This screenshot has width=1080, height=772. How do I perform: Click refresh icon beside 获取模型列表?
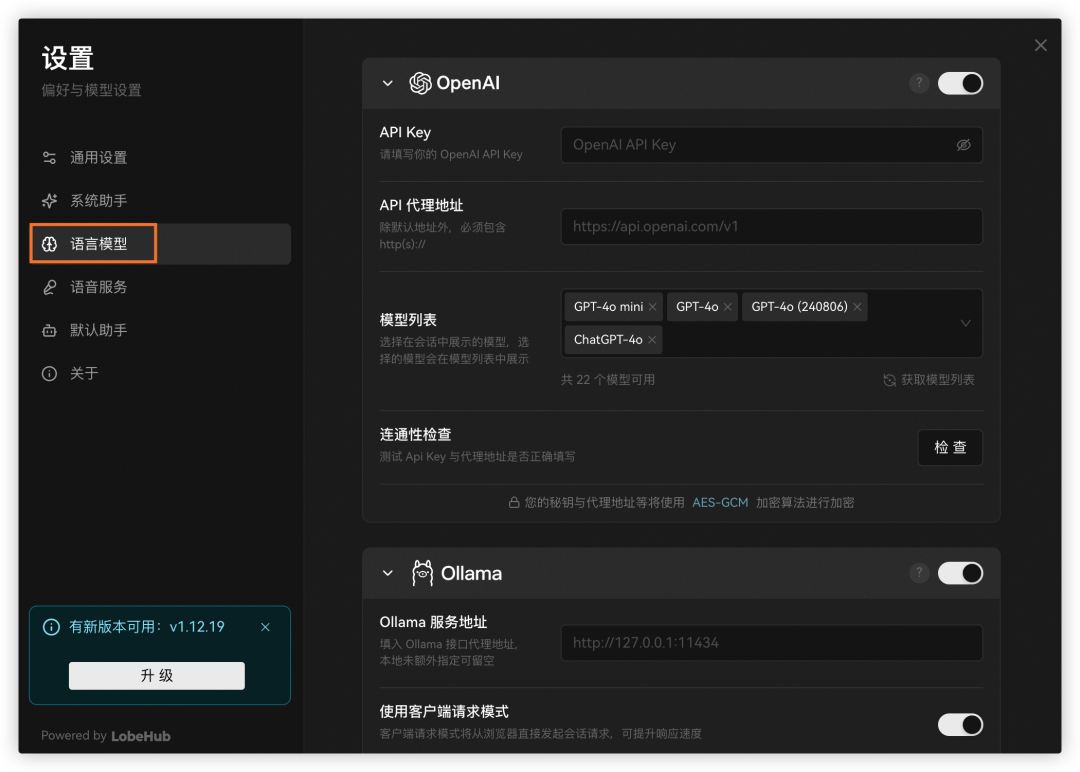pos(889,380)
